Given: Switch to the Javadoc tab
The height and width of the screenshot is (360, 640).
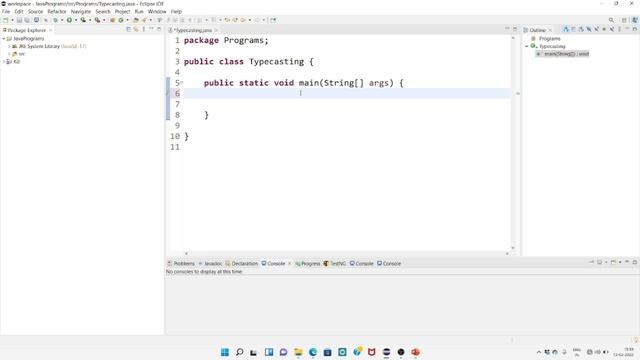Looking at the screenshot, I should pyautogui.click(x=210, y=264).
